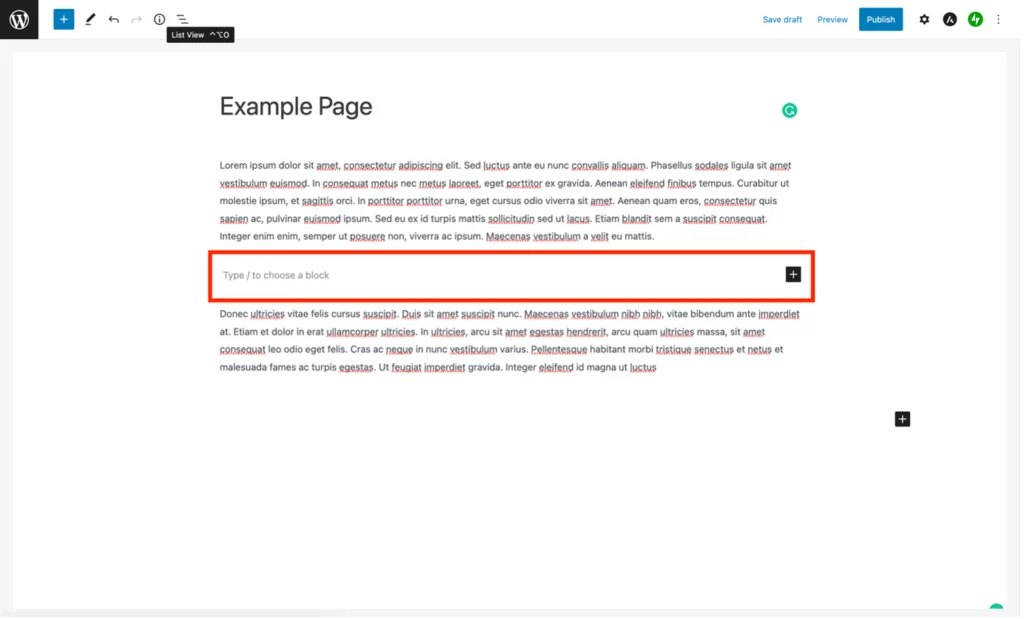1024x619 pixels.
Task: Add block using plus in empty paragraph
Action: pos(793,275)
